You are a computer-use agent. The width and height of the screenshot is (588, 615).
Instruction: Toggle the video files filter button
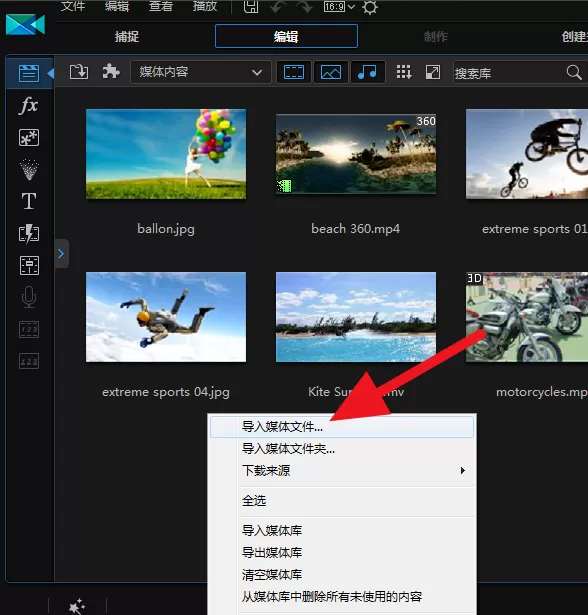[294, 72]
